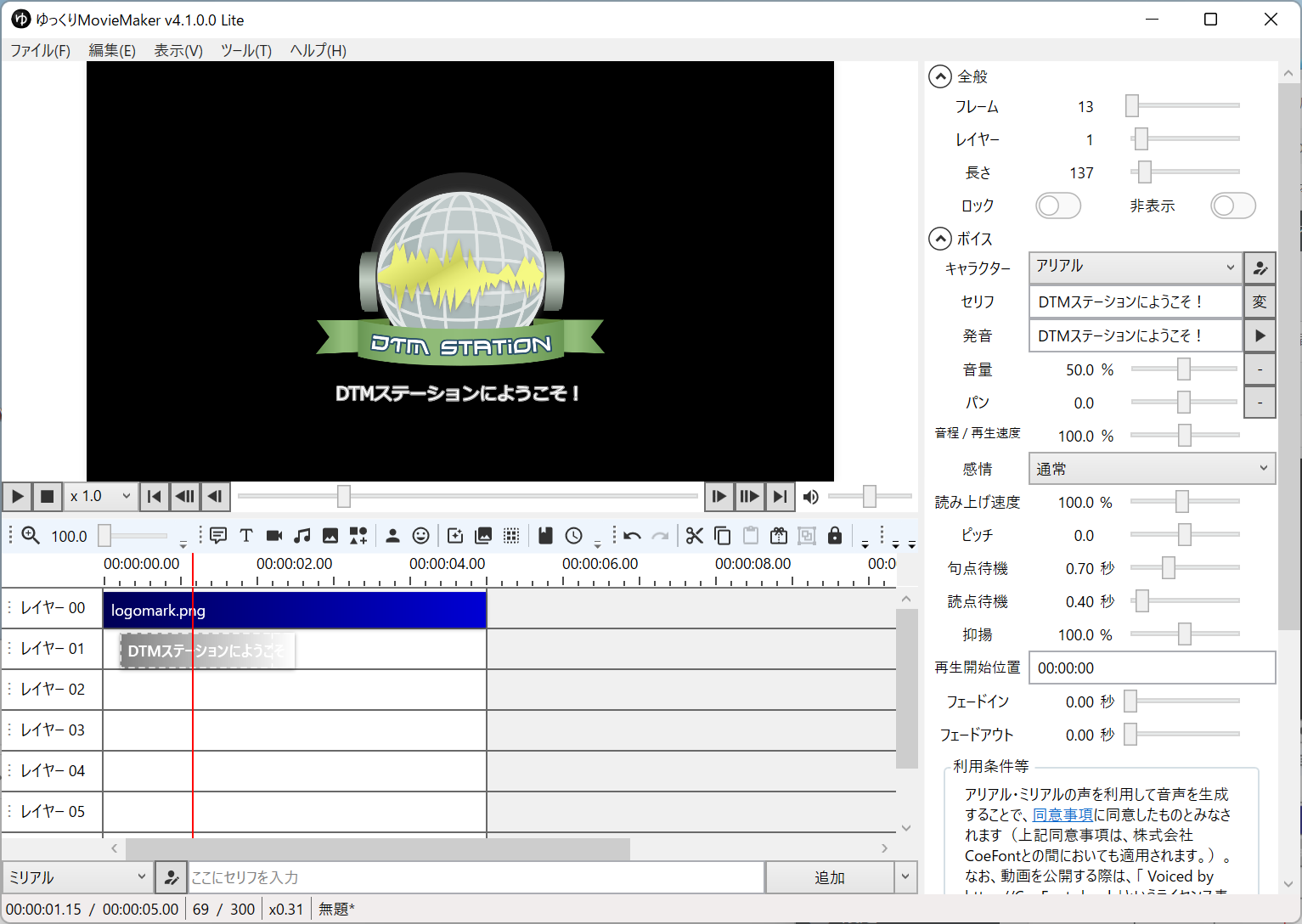Viewport: 1302px width, 924px height.
Task: Click the speaker volume icon
Action: [x=811, y=496]
